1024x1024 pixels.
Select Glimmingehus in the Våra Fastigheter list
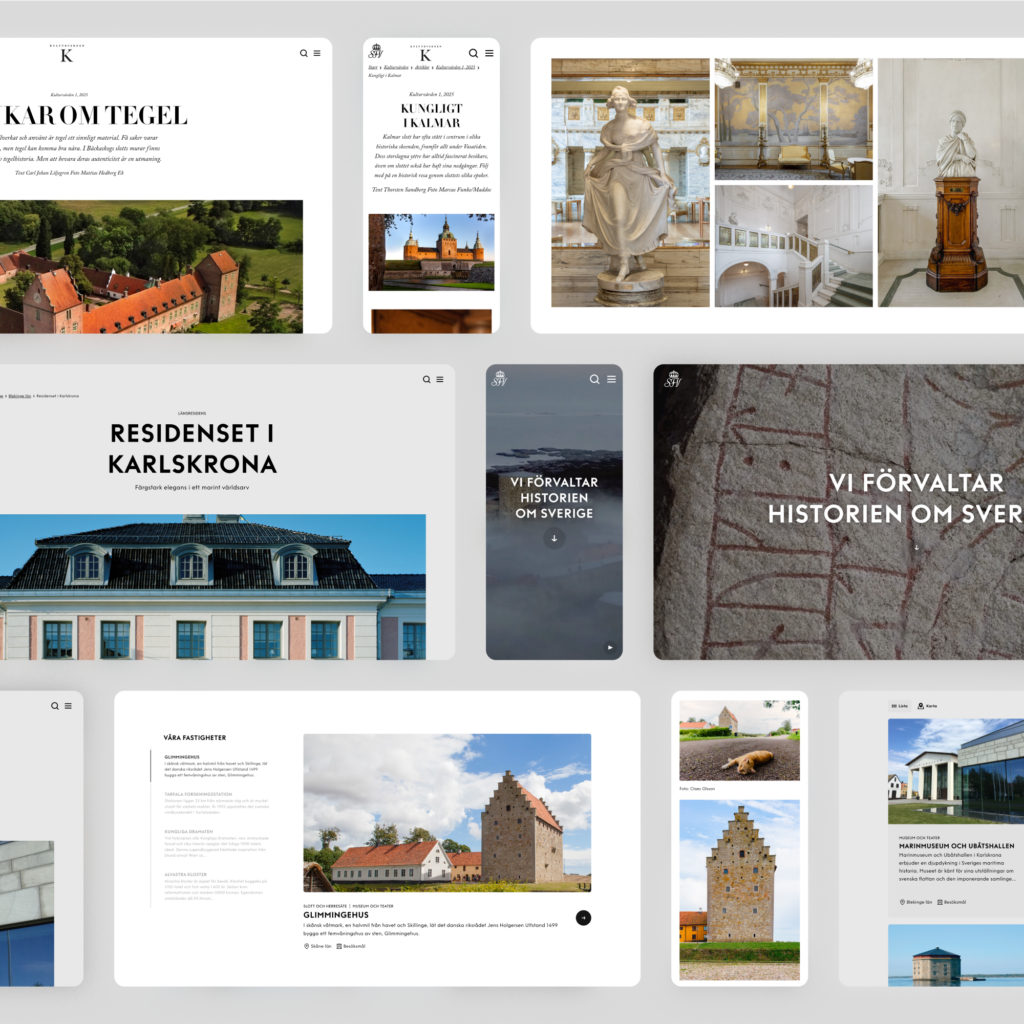216,766
